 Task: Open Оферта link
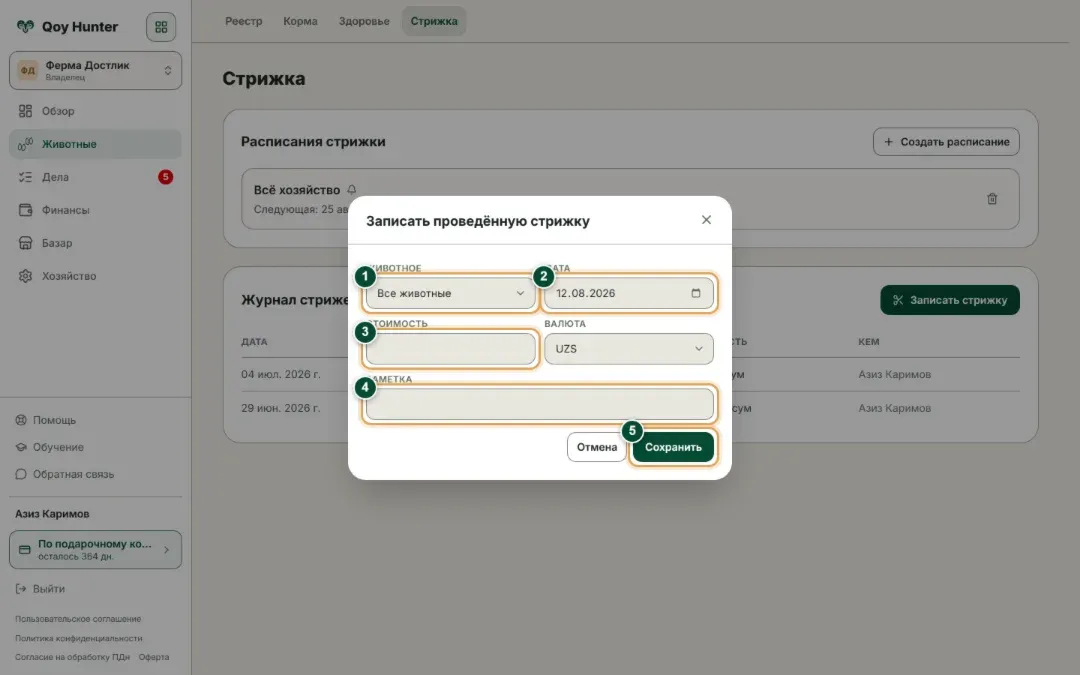point(154,657)
